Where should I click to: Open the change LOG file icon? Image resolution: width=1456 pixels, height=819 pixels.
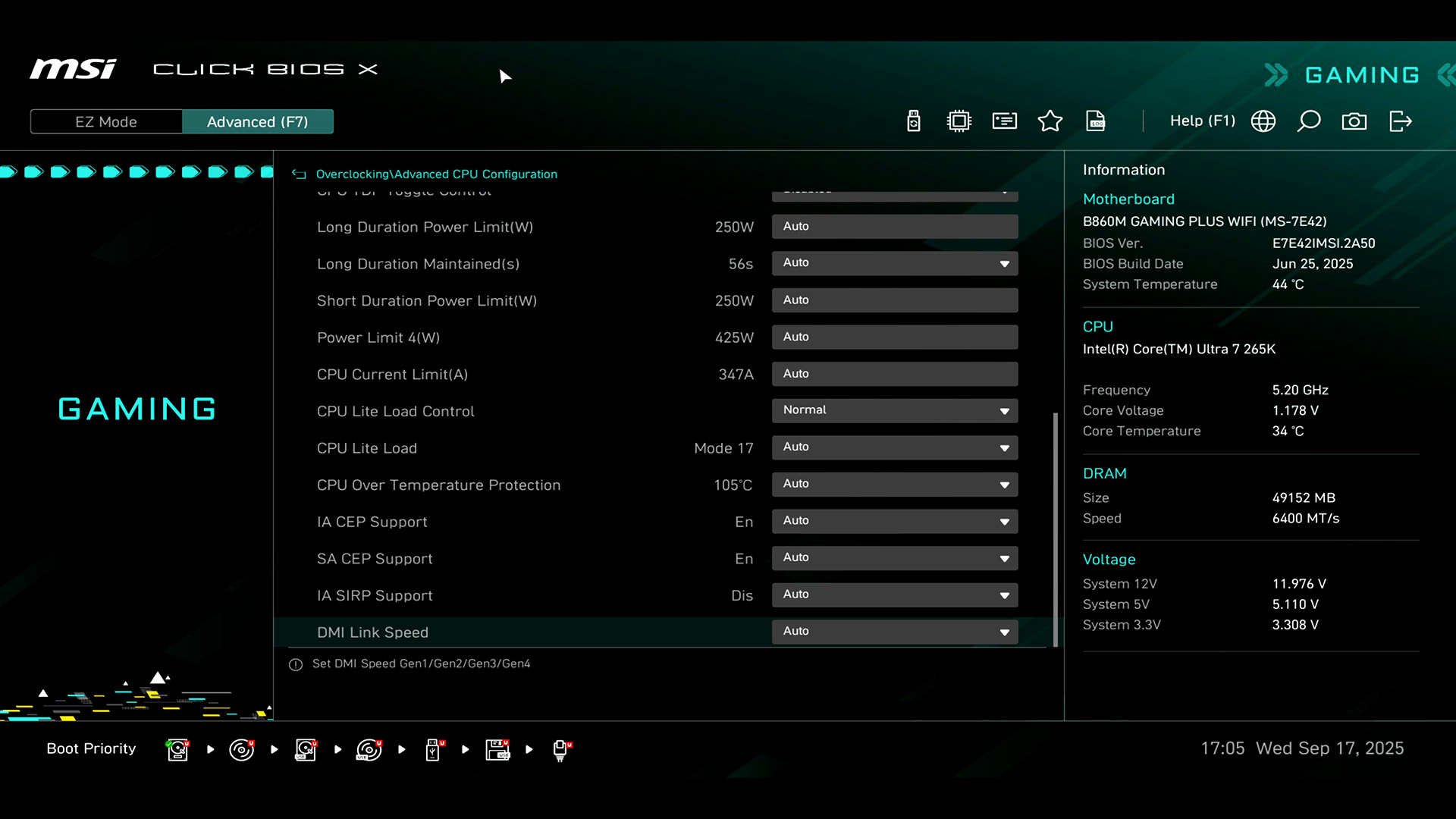tap(1095, 121)
